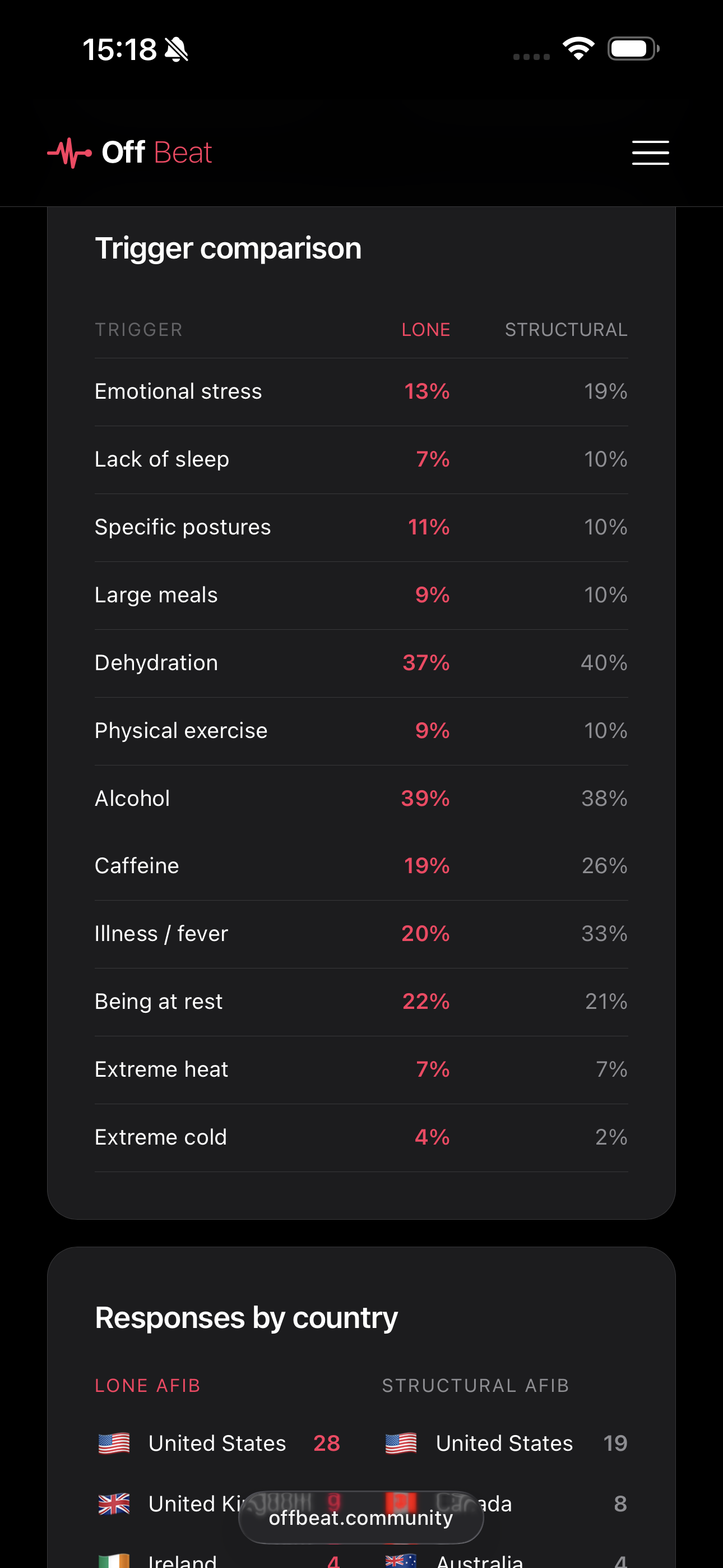The height and width of the screenshot is (1568, 723).
Task: Tap the Dehydration trigger row
Action: point(361,663)
